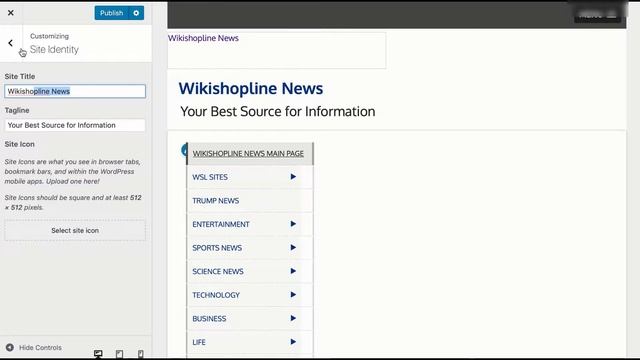640x360 pixels.
Task: Click the blue edit shortcut icon beside the menu
Action: coord(184,150)
